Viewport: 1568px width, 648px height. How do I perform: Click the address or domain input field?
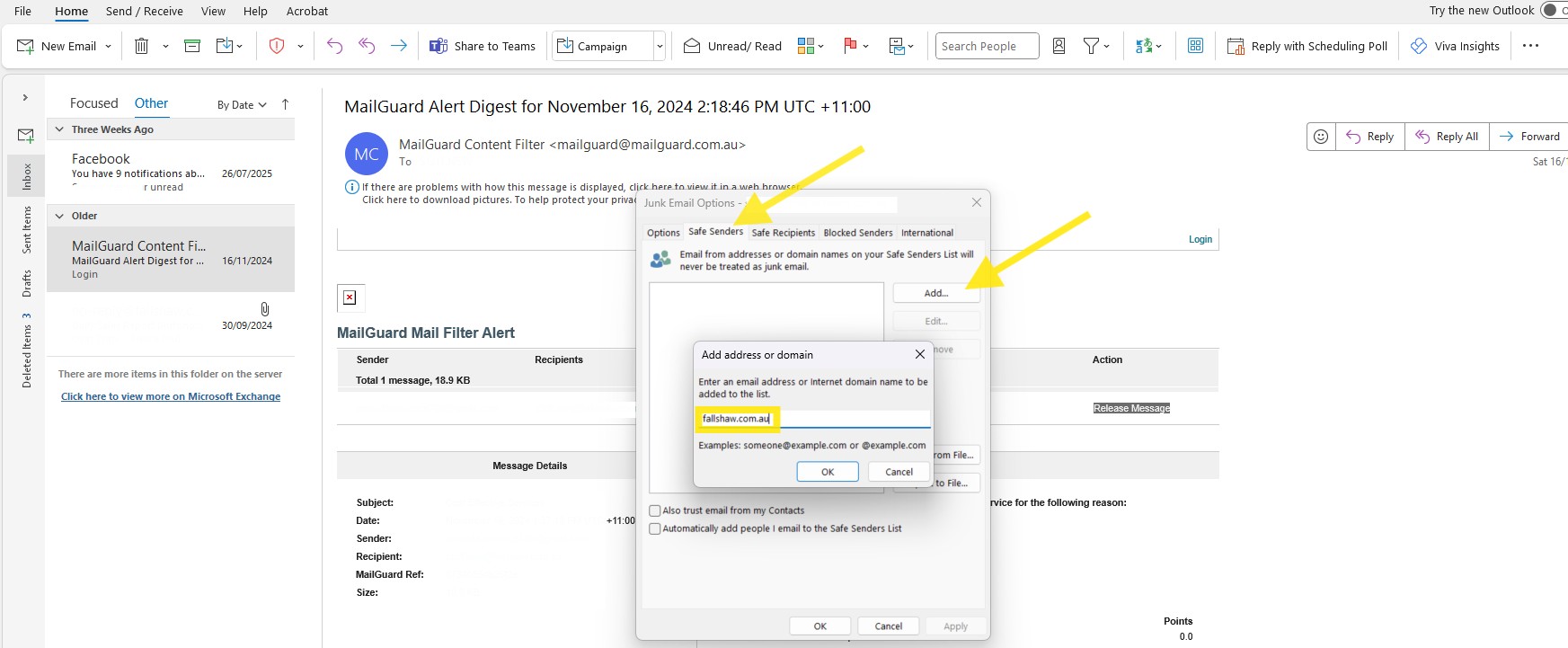coord(814,419)
